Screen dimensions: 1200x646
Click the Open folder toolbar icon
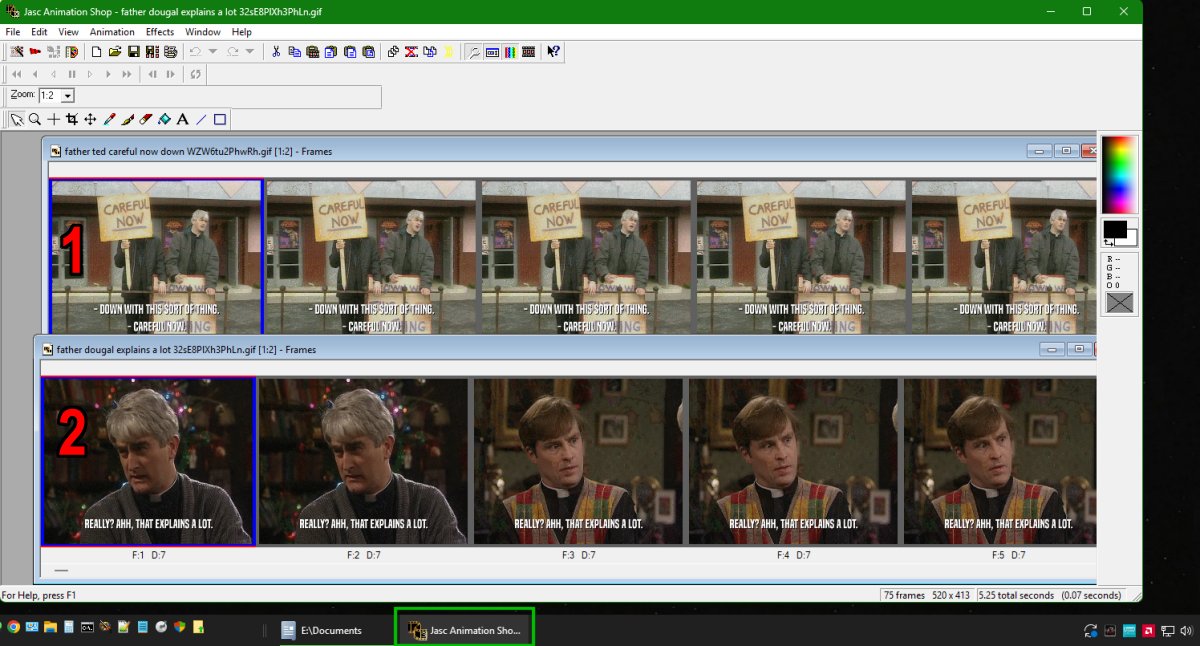pyautogui.click(x=115, y=51)
